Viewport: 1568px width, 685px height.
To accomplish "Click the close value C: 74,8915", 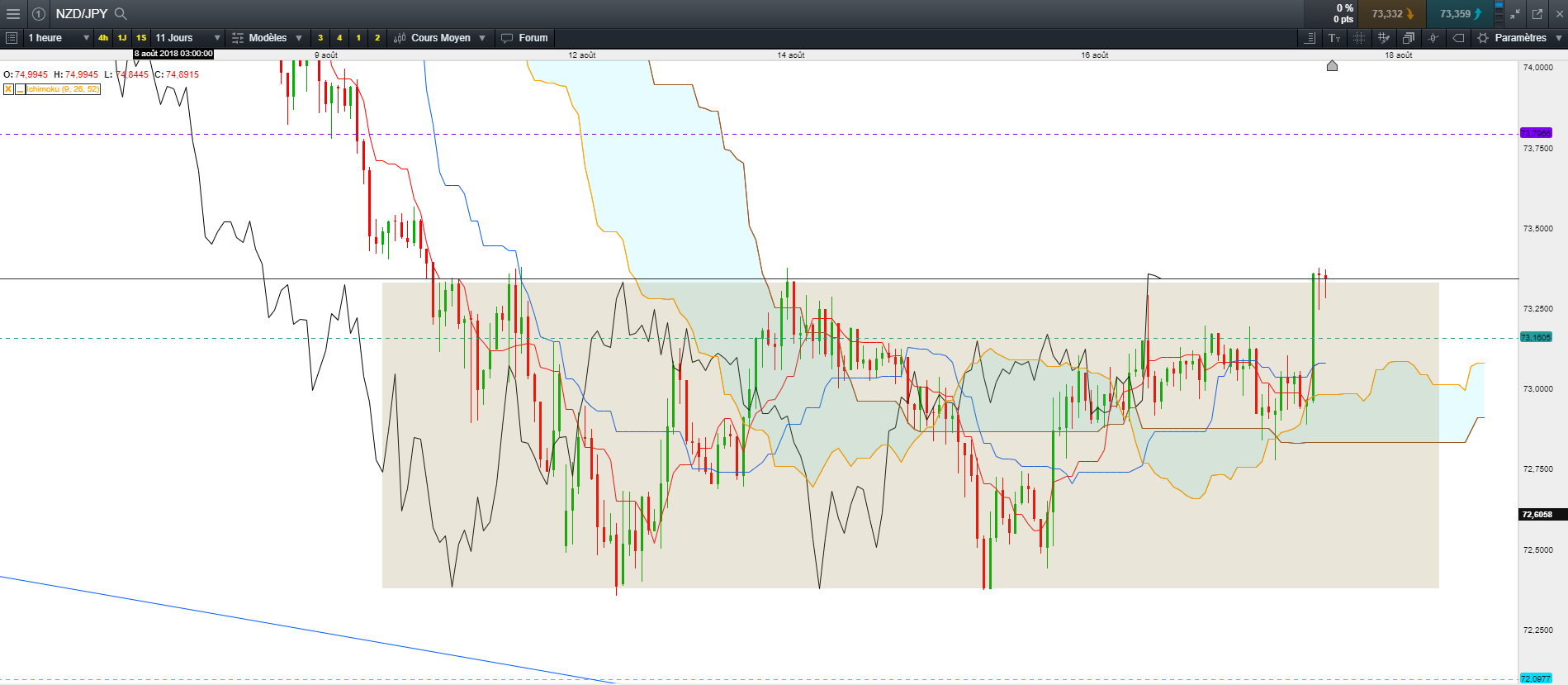I will tap(177, 74).
